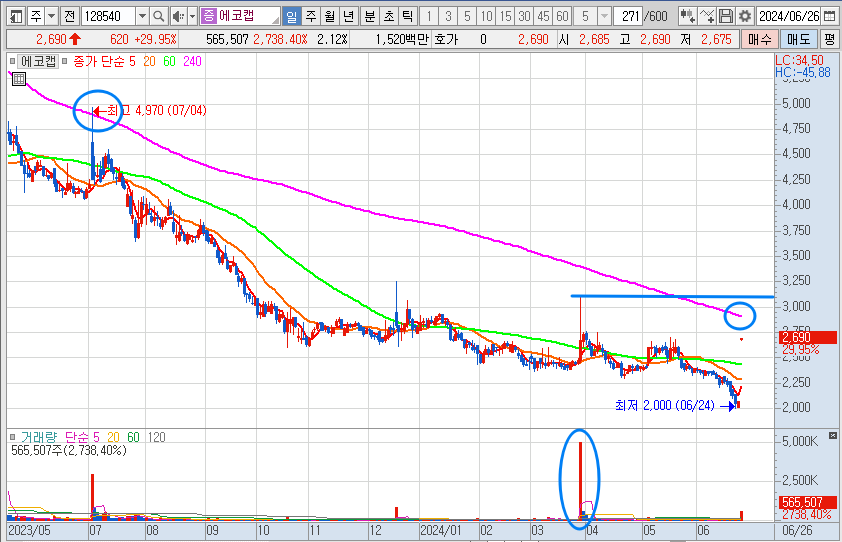Click the 매도 sell button
Image resolution: width=842 pixels, height=542 pixels.
tap(799, 39)
